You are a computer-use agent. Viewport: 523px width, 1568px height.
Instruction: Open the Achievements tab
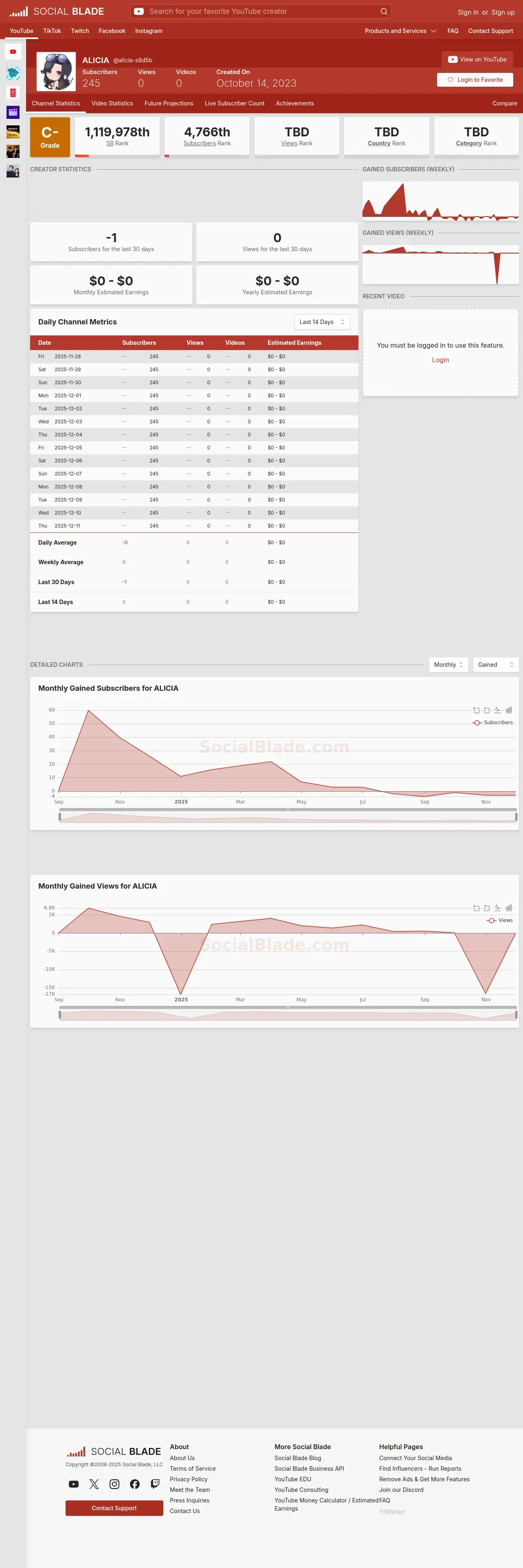294,103
